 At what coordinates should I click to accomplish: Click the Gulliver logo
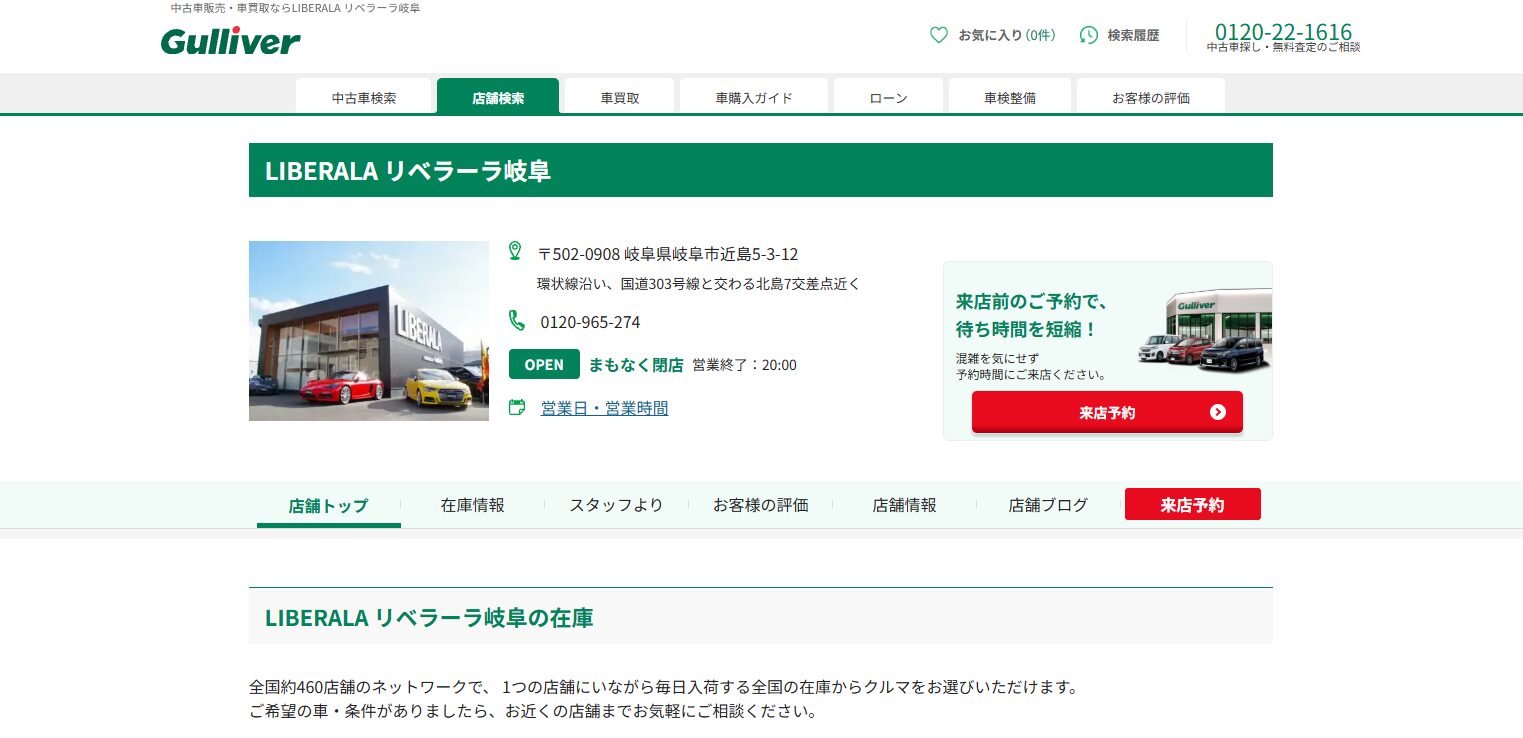click(x=230, y=41)
